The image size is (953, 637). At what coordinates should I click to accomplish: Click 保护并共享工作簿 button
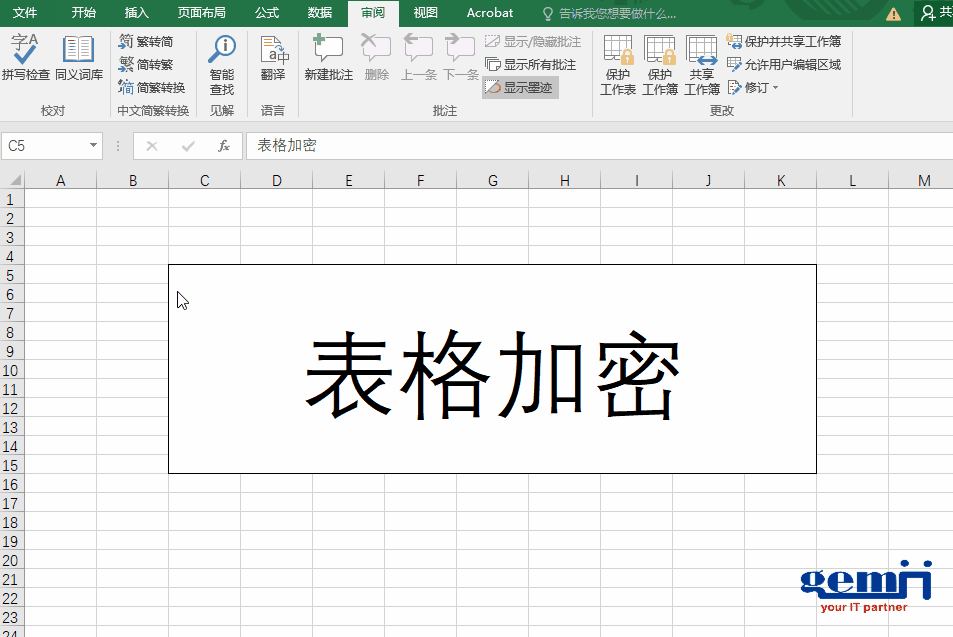click(x=786, y=41)
